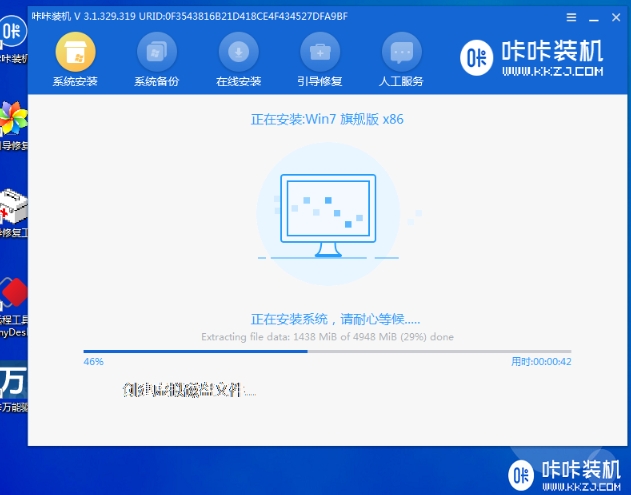Open the hamburger menu in title bar
631x495 pixels.
[571, 17]
